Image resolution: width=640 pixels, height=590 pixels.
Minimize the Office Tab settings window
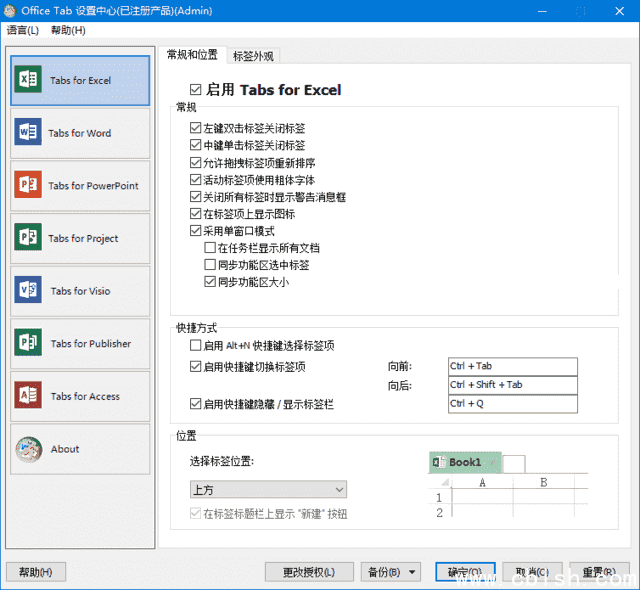(542, 11)
